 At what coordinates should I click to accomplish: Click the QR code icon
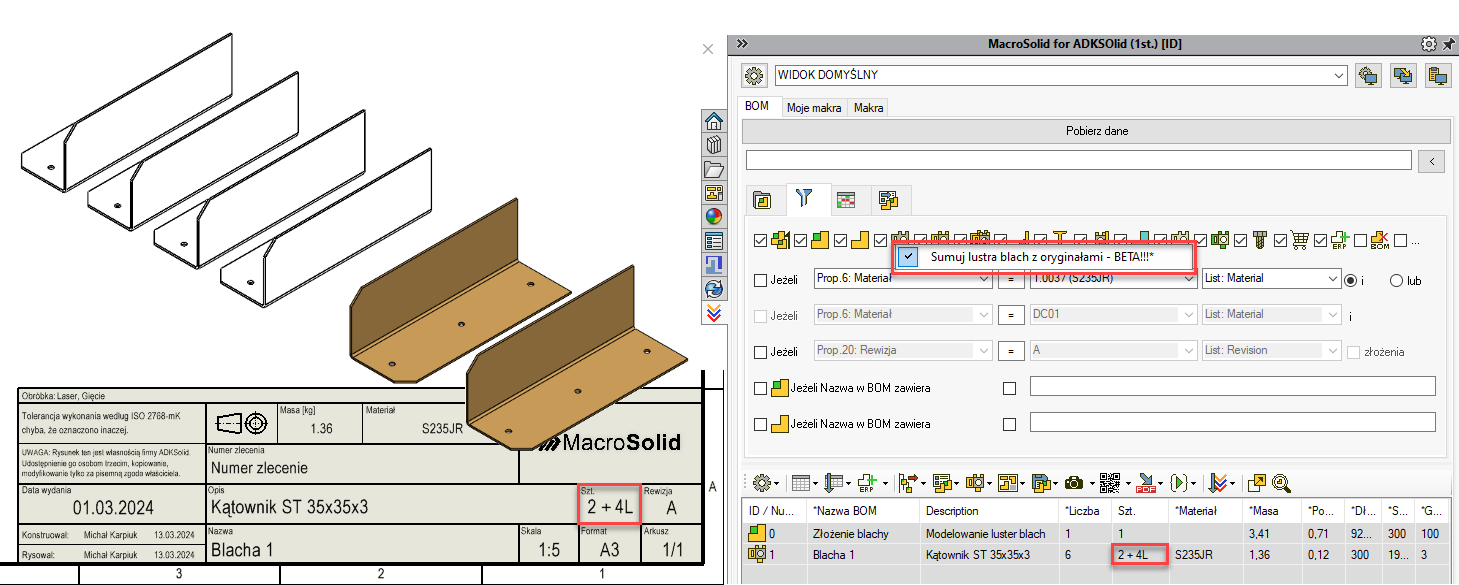click(1109, 483)
